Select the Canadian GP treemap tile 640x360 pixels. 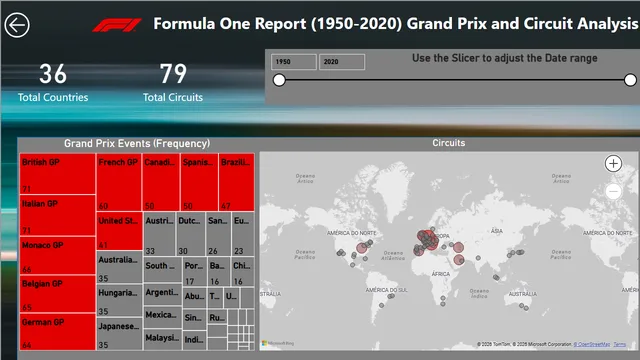(x=161, y=182)
